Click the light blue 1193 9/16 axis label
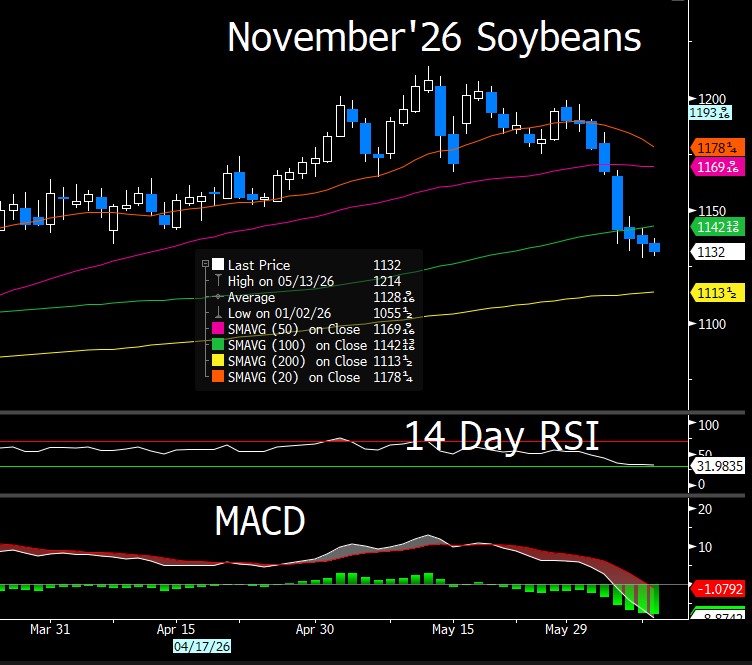Screen dimensions: 752x665 point(710,113)
